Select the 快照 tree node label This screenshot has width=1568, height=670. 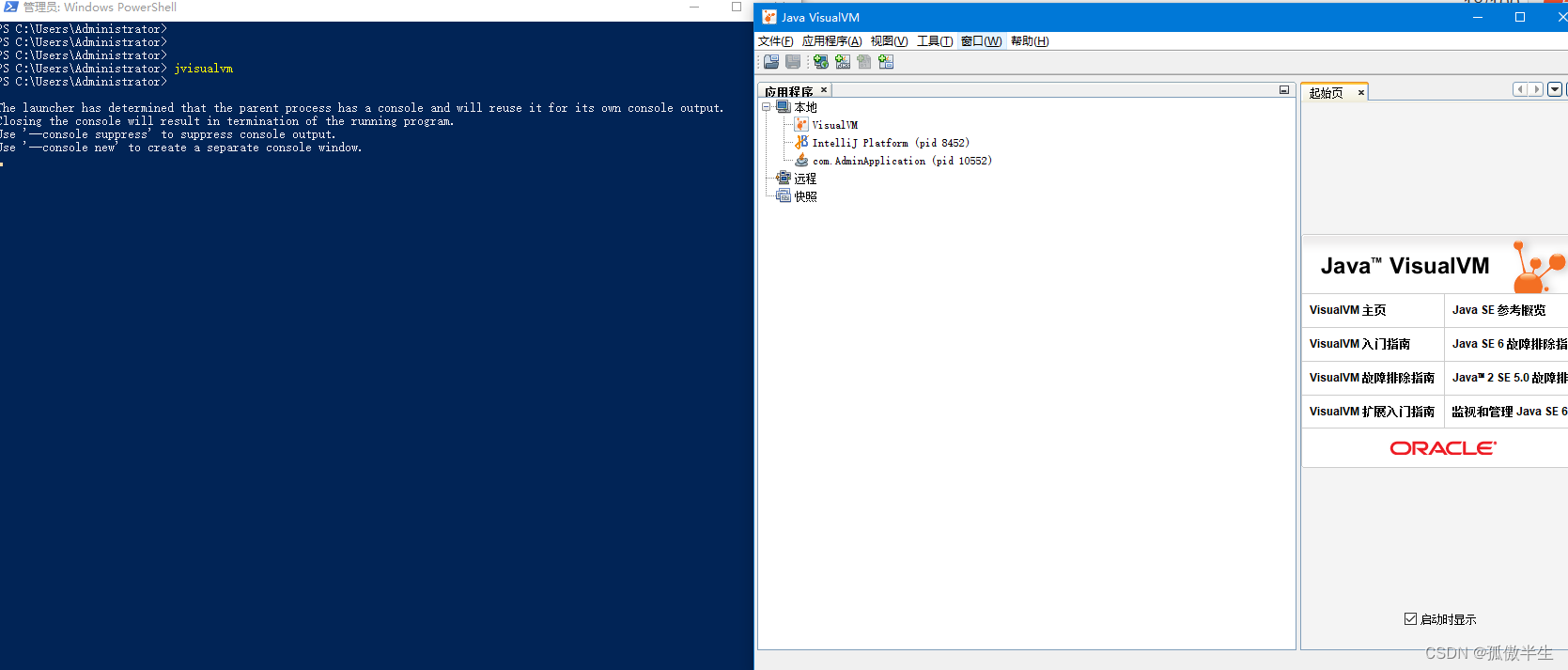805,196
